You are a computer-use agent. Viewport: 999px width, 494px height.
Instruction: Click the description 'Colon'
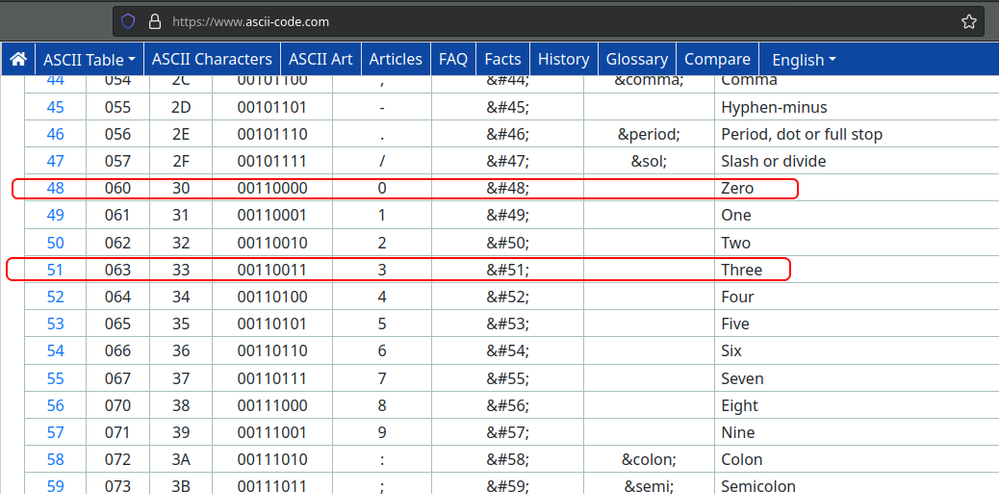[x=742, y=460]
